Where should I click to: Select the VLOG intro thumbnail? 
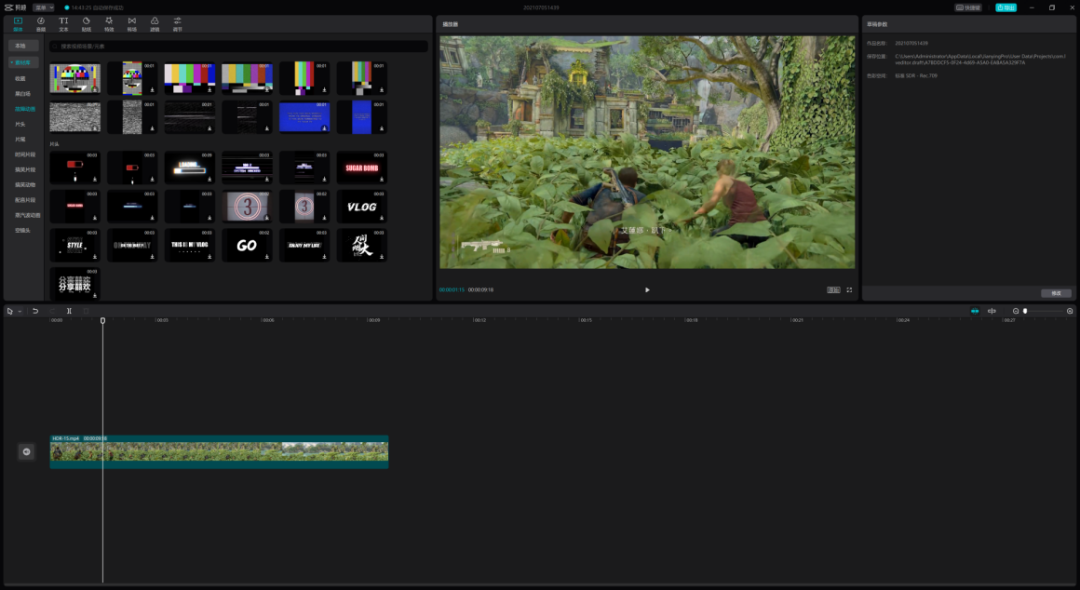[362, 207]
